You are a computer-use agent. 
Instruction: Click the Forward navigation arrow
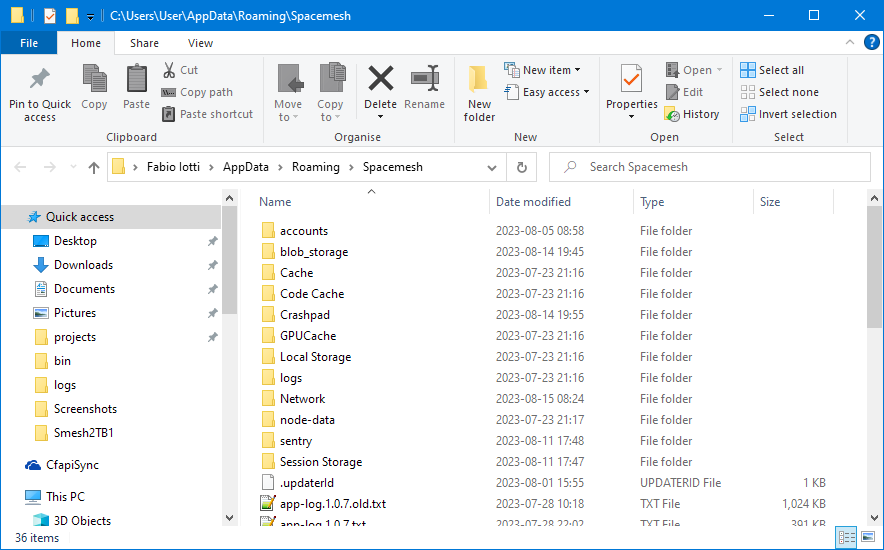pyautogui.click(x=50, y=167)
